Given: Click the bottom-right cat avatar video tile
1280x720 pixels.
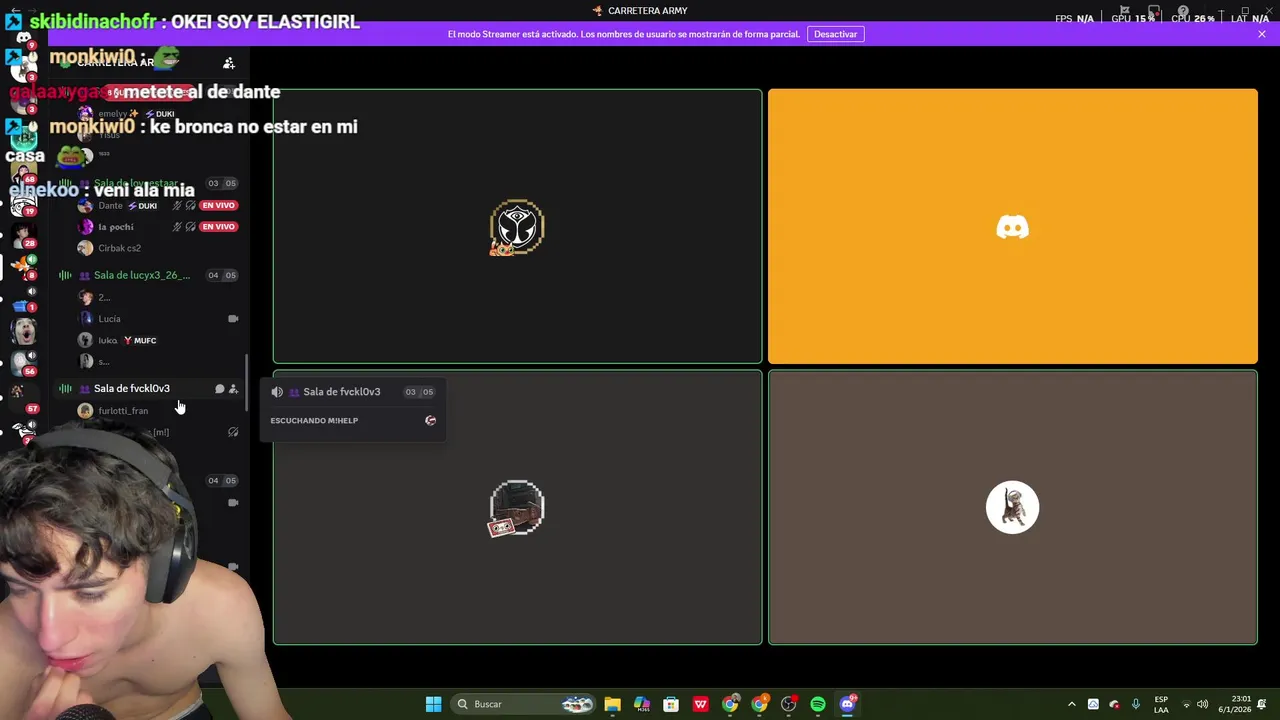Looking at the screenshot, I should (1012, 508).
